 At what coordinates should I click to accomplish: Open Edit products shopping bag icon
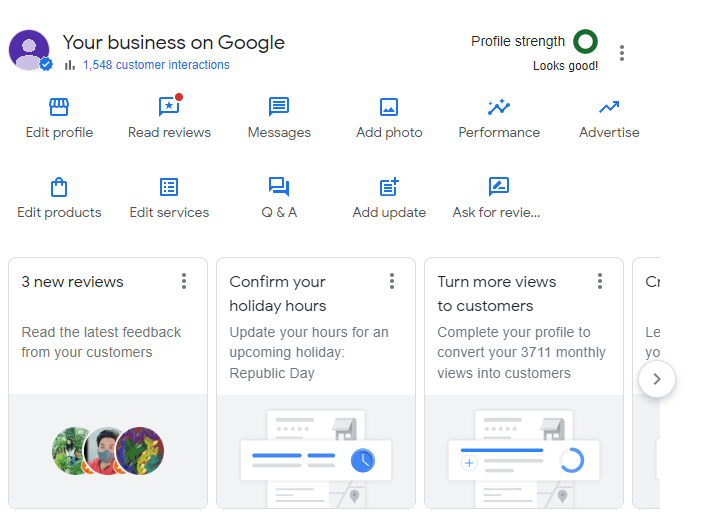[59, 187]
